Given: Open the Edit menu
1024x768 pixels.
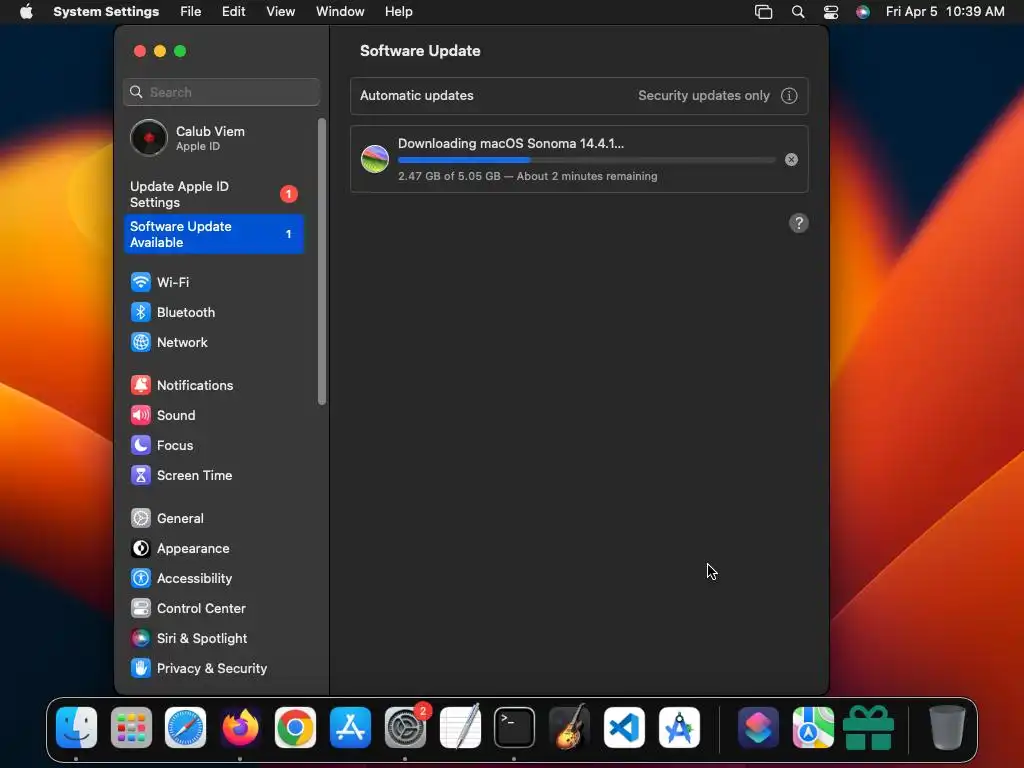Looking at the screenshot, I should click(233, 12).
